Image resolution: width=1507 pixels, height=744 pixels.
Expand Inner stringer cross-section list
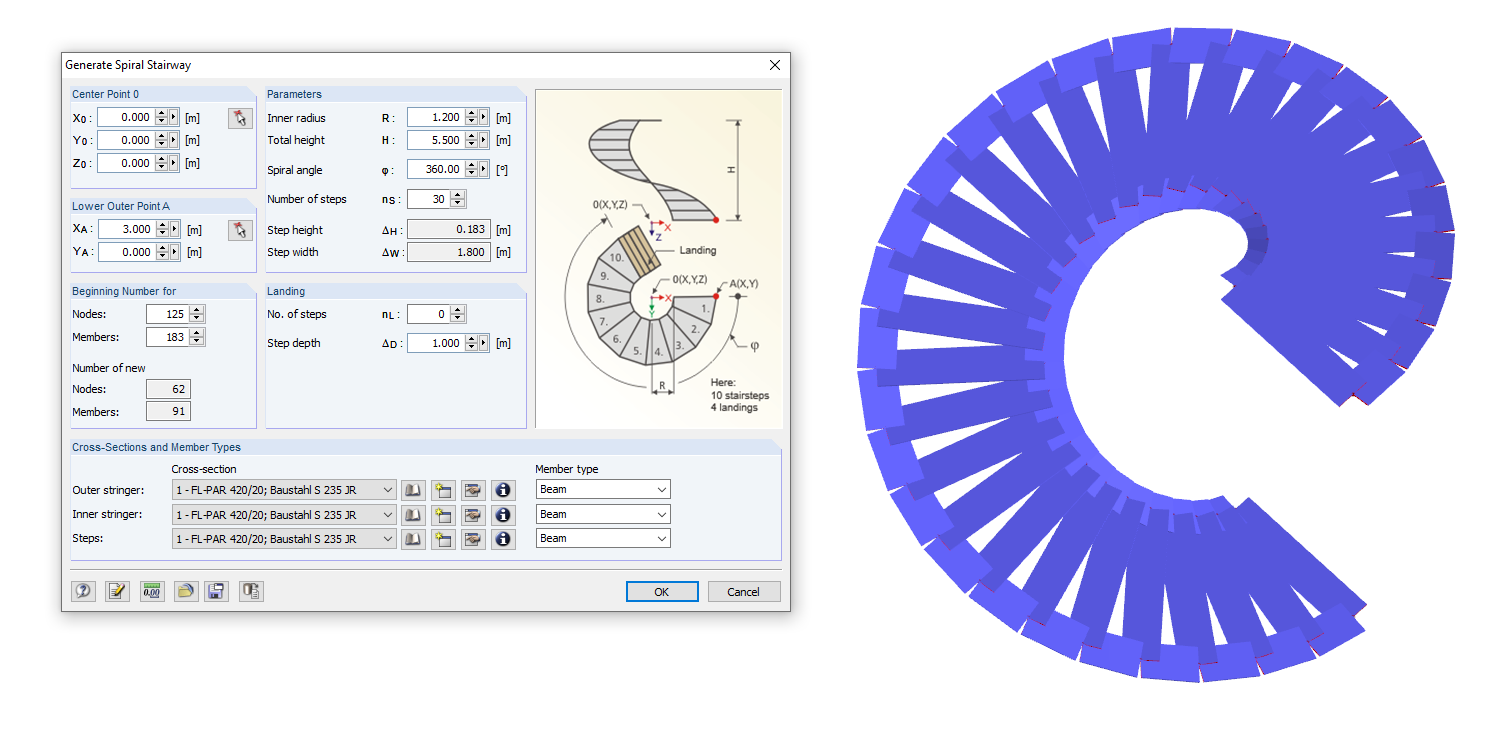[390, 514]
